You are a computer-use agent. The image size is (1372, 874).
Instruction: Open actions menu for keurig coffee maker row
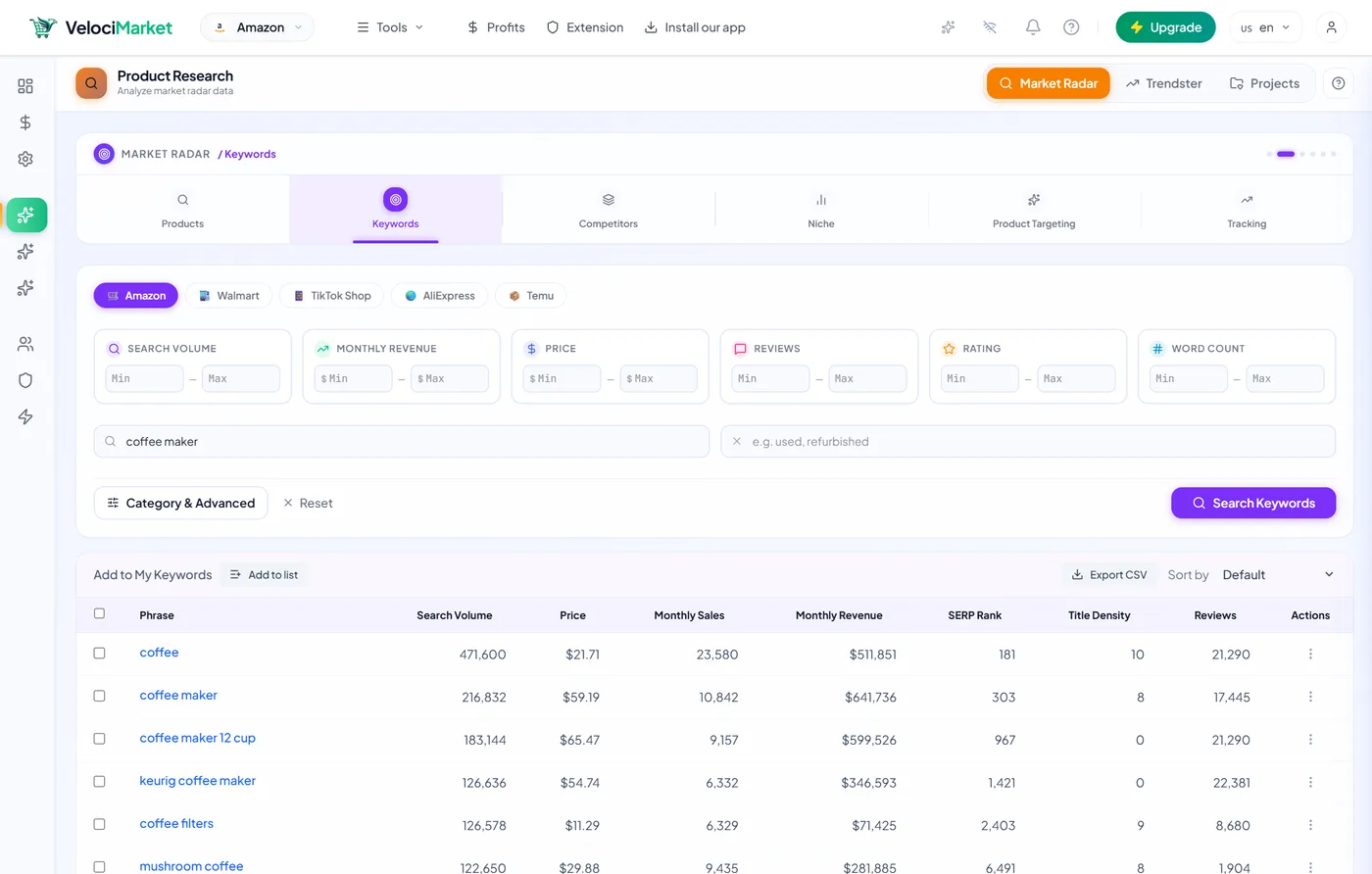[1310, 783]
